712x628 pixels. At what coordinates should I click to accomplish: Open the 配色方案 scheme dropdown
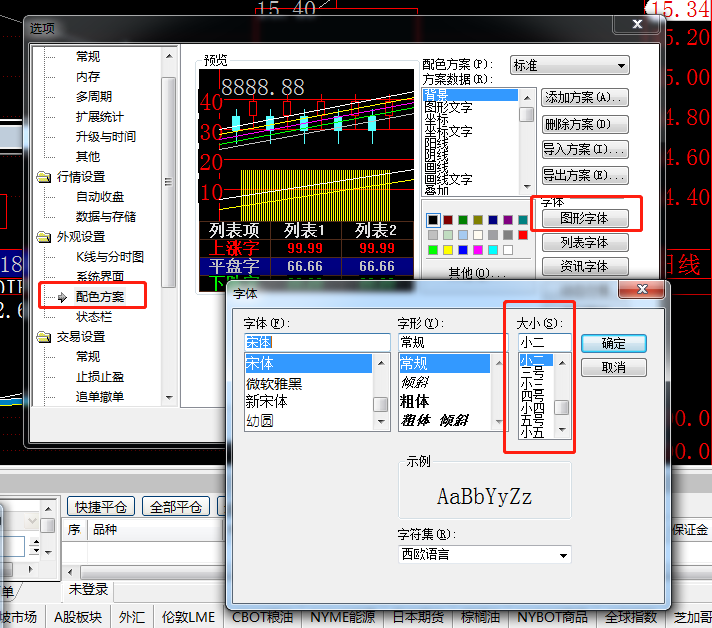pos(569,65)
